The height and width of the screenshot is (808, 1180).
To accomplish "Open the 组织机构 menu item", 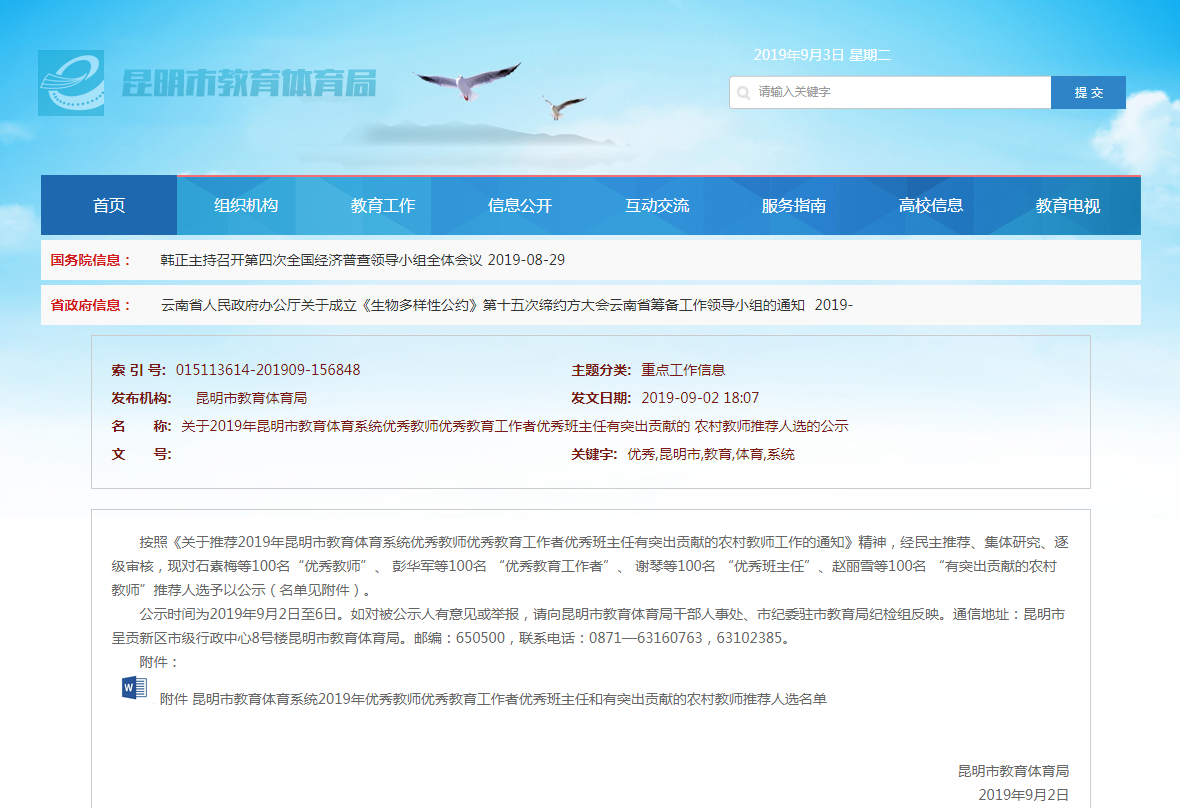I will [246, 206].
